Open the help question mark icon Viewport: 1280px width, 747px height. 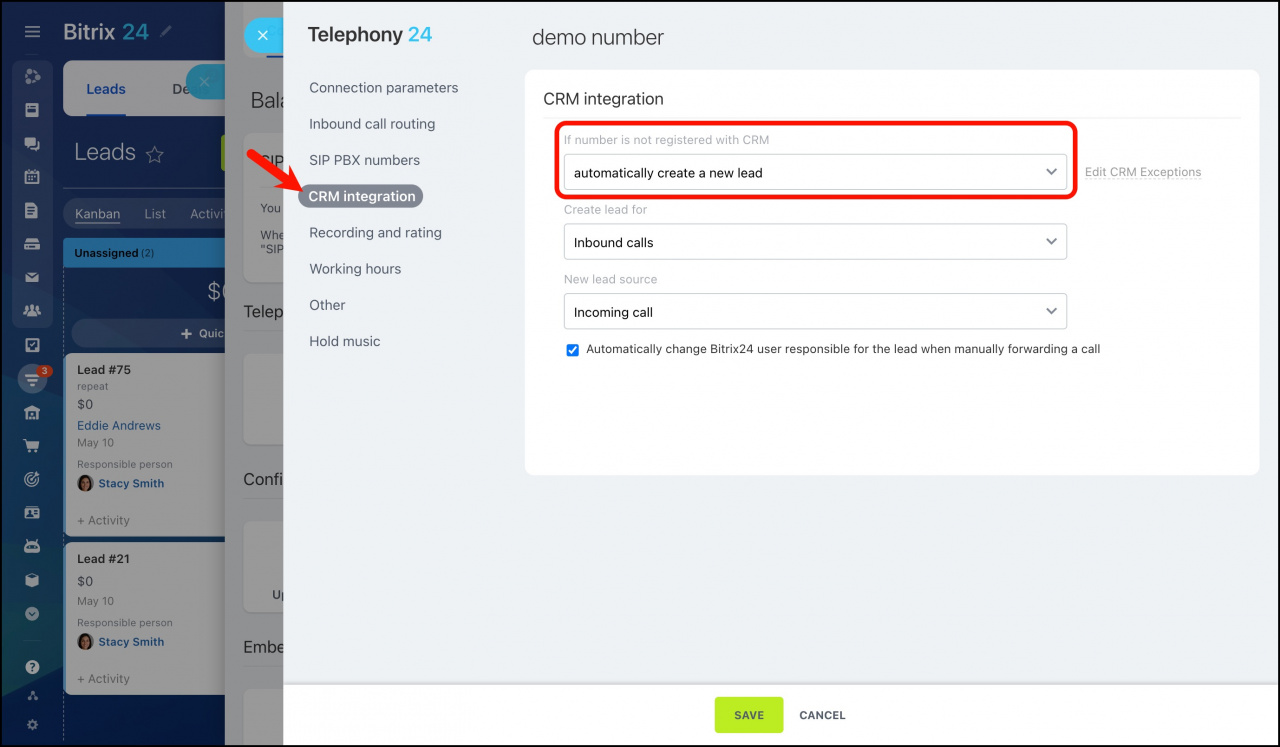point(32,667)
